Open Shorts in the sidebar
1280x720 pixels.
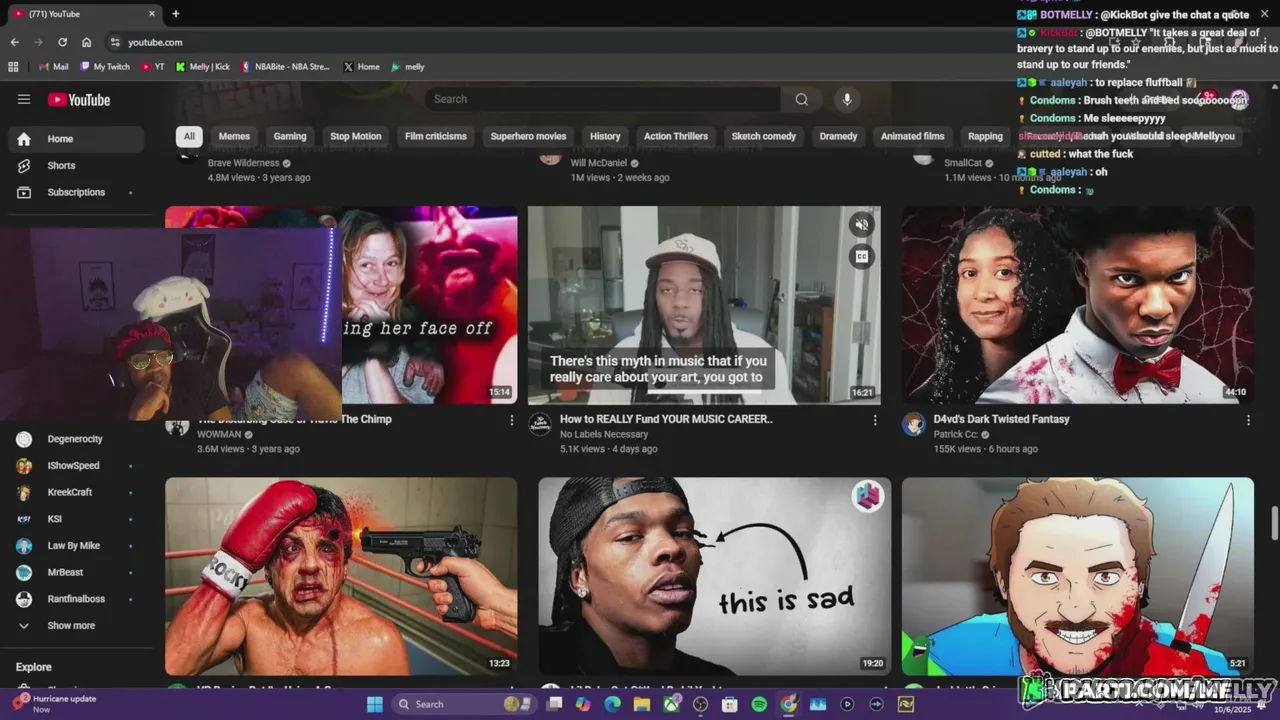click(x=76, y=166)
